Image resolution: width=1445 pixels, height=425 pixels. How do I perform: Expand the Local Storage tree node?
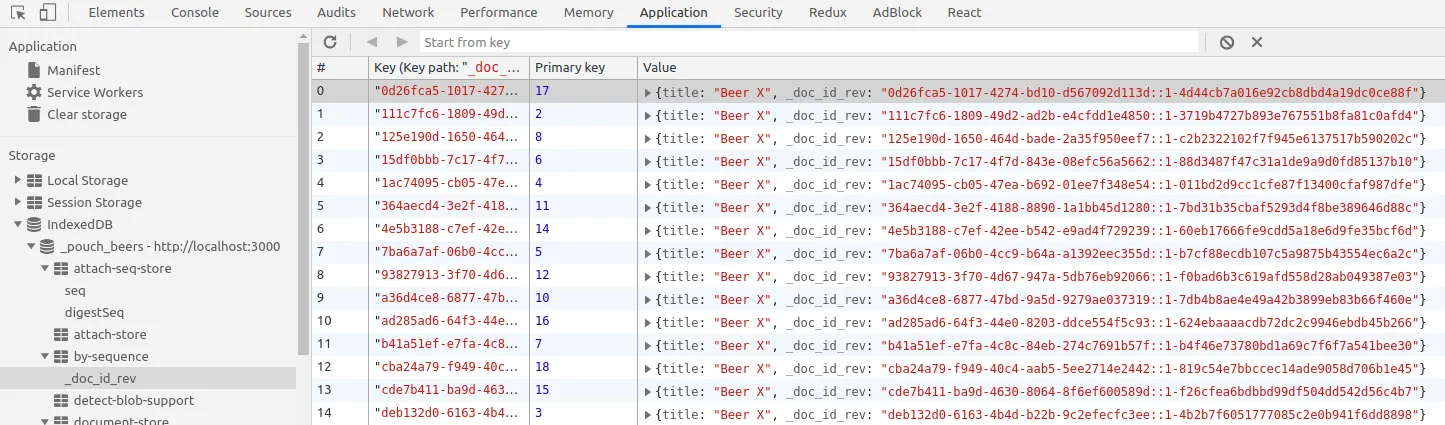(17, 181)
